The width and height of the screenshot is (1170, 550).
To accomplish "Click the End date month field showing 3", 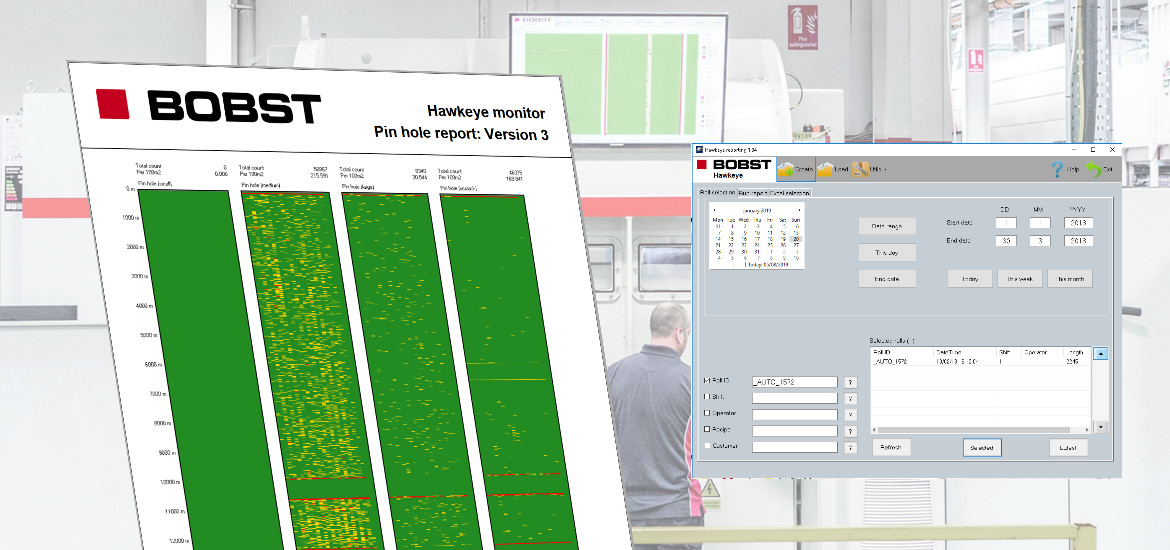I will click(x=1040, y=241).
